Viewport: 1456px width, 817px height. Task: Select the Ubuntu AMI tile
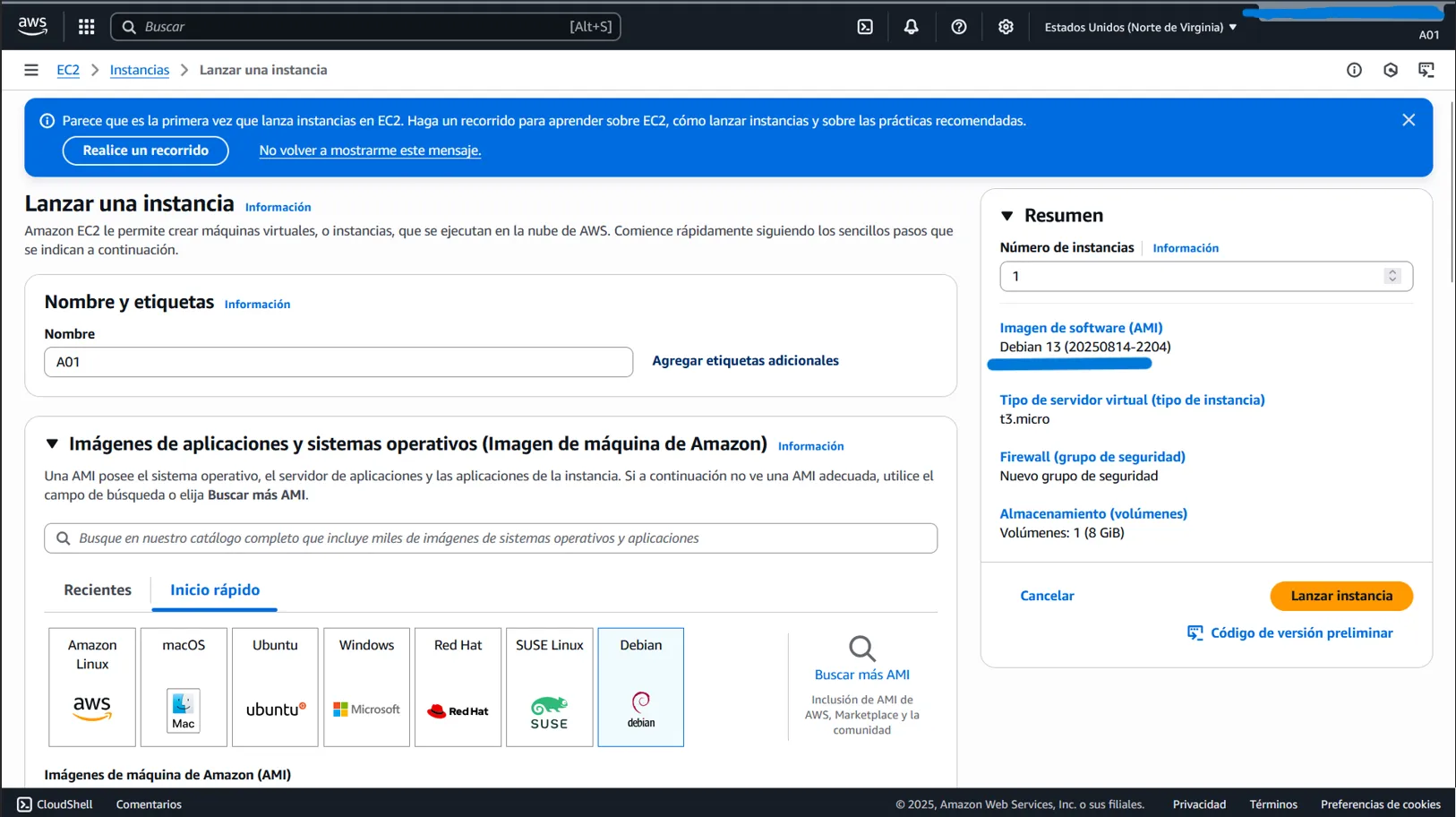275,687
